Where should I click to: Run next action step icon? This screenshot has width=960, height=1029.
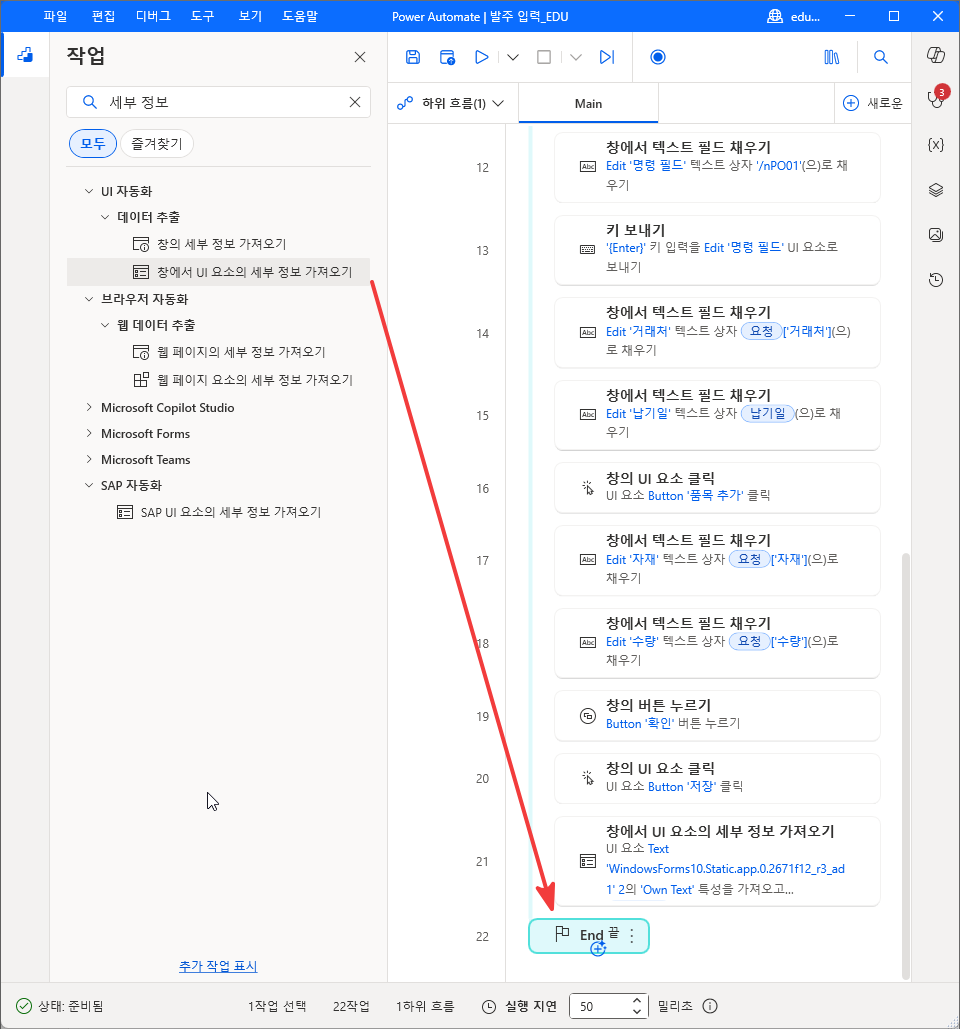[x=607, y=57]
